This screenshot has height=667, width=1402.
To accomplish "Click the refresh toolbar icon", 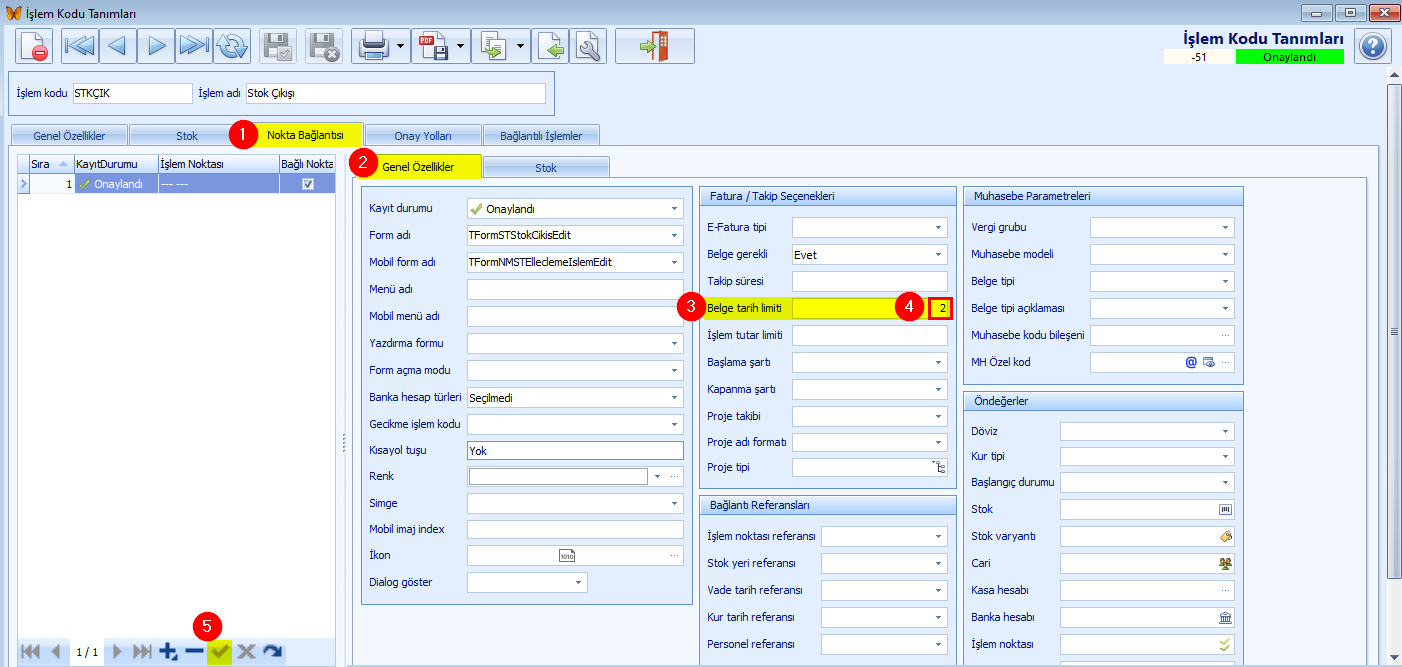I will (232, 47).
